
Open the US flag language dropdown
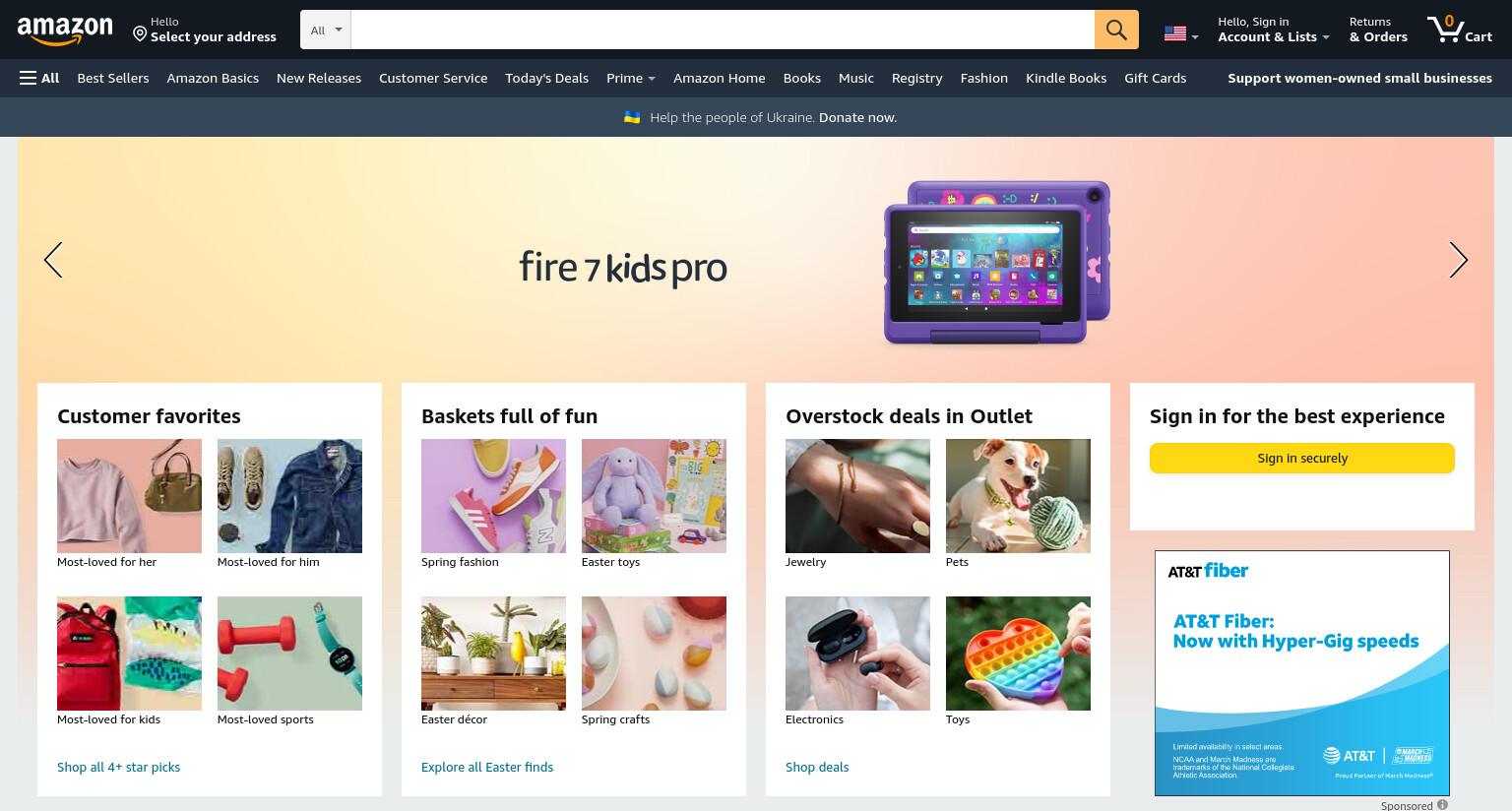coord(1181,33)
